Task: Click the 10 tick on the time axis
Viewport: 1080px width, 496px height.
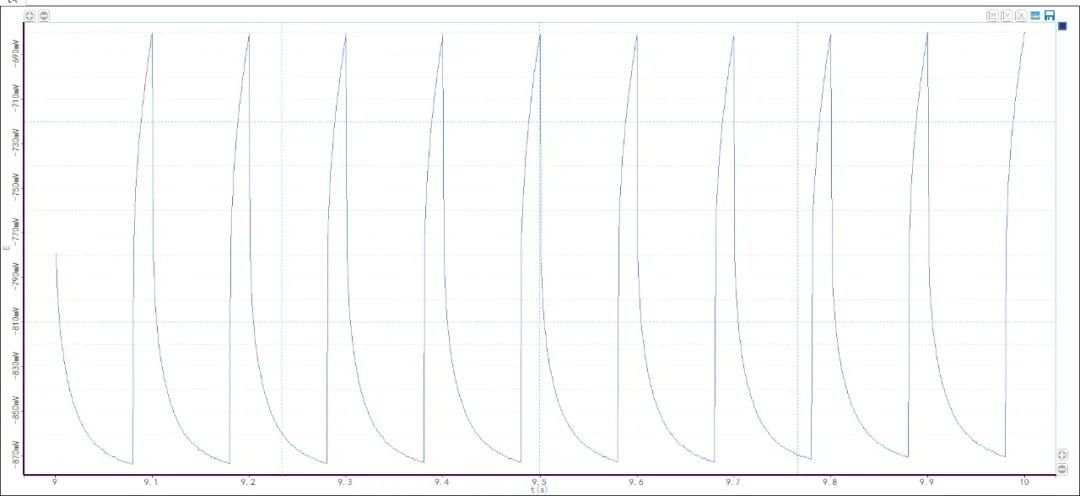Action: point(1025,482)
